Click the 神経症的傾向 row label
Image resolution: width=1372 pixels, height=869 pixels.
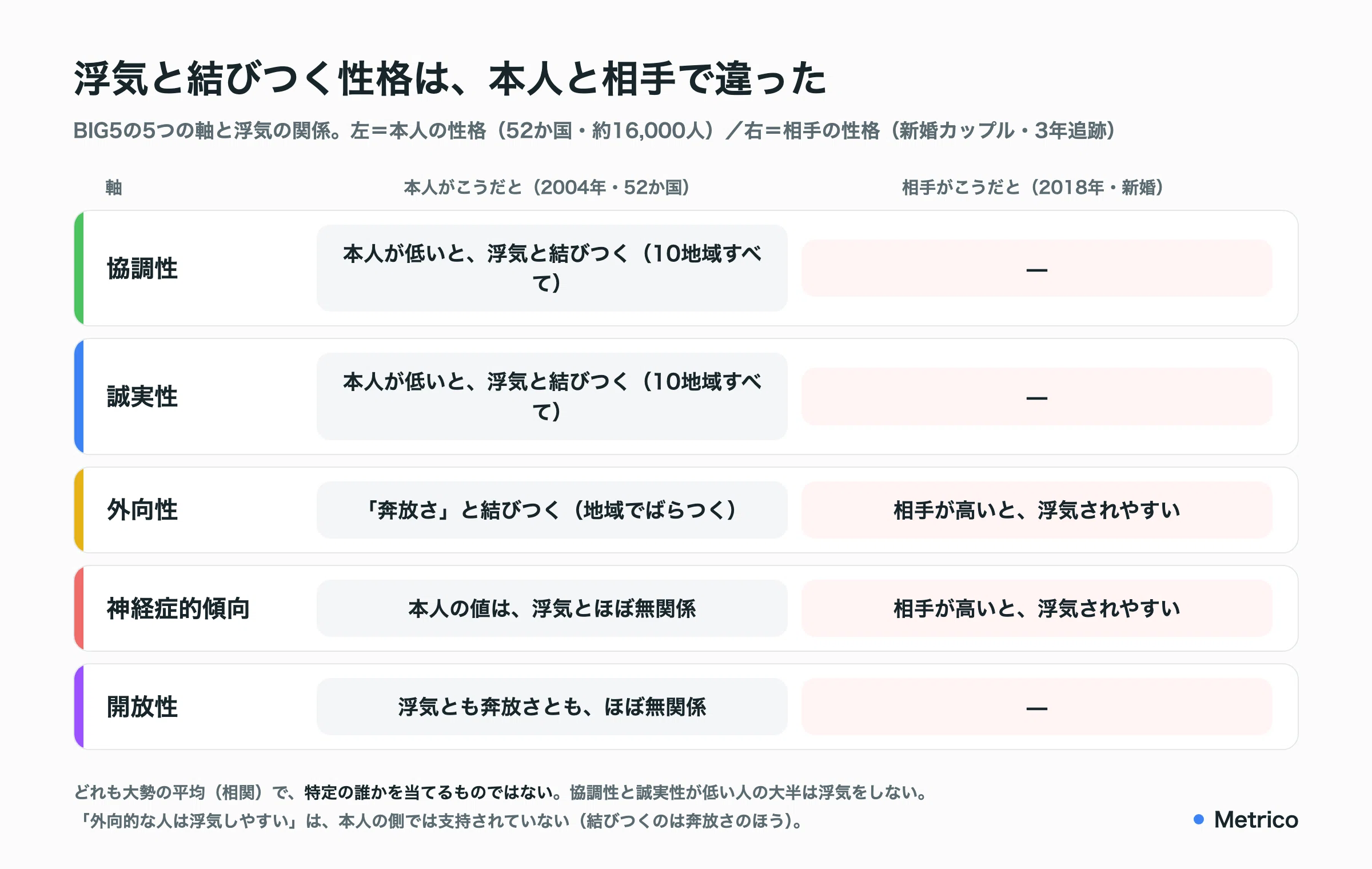178,608
